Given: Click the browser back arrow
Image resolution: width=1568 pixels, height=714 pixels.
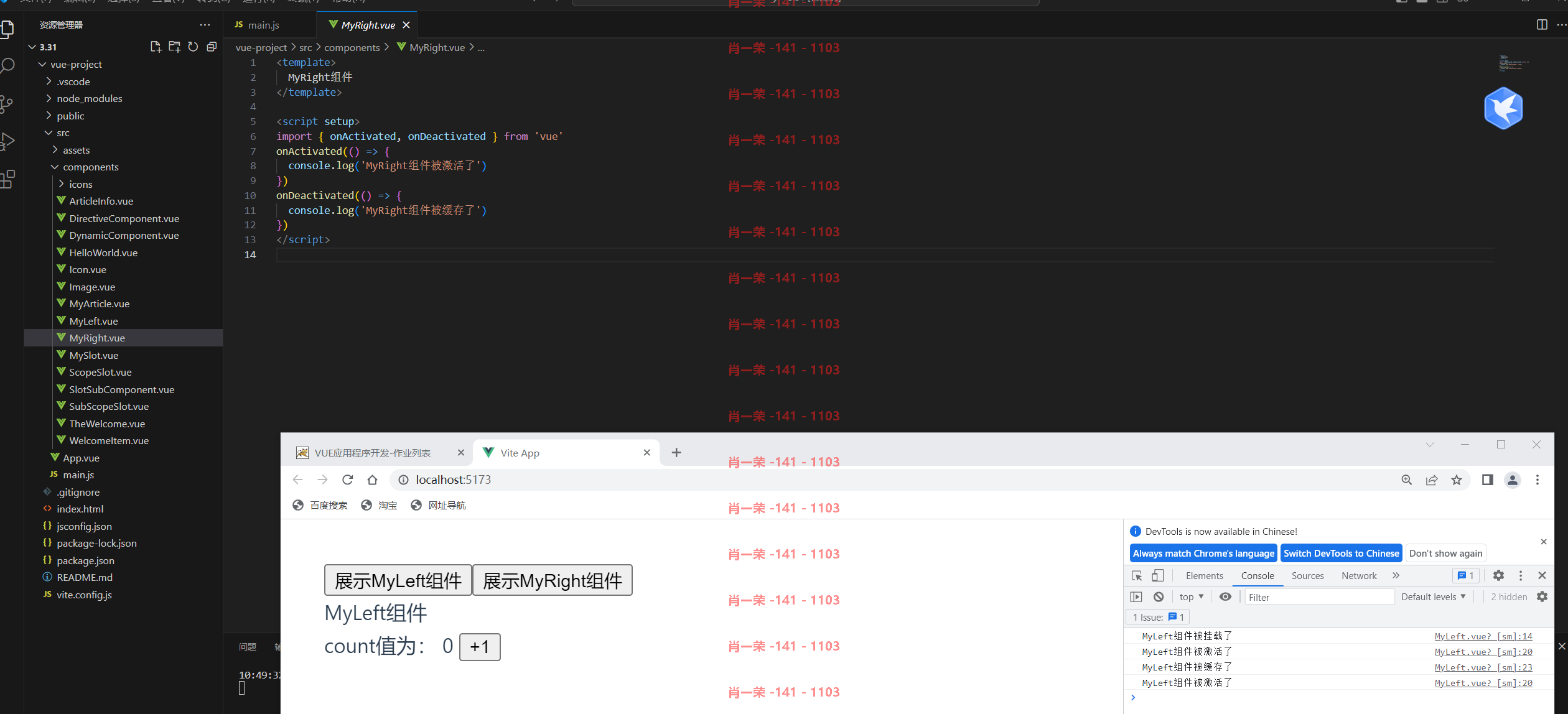Looking at the screenshot, I should pos(297,480).
